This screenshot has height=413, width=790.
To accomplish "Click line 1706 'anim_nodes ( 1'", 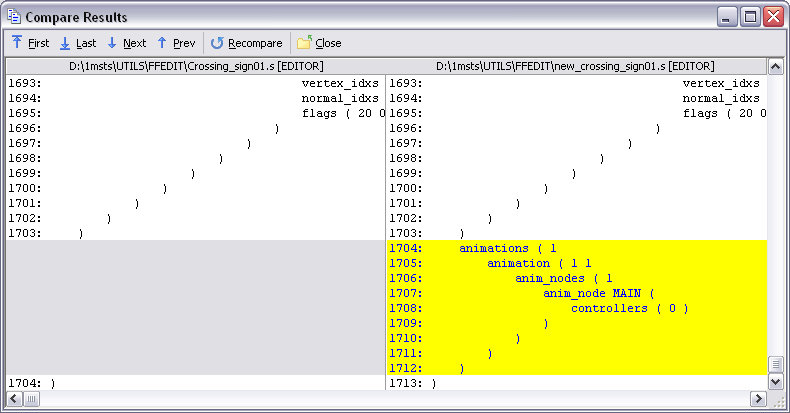I will 577,278.
